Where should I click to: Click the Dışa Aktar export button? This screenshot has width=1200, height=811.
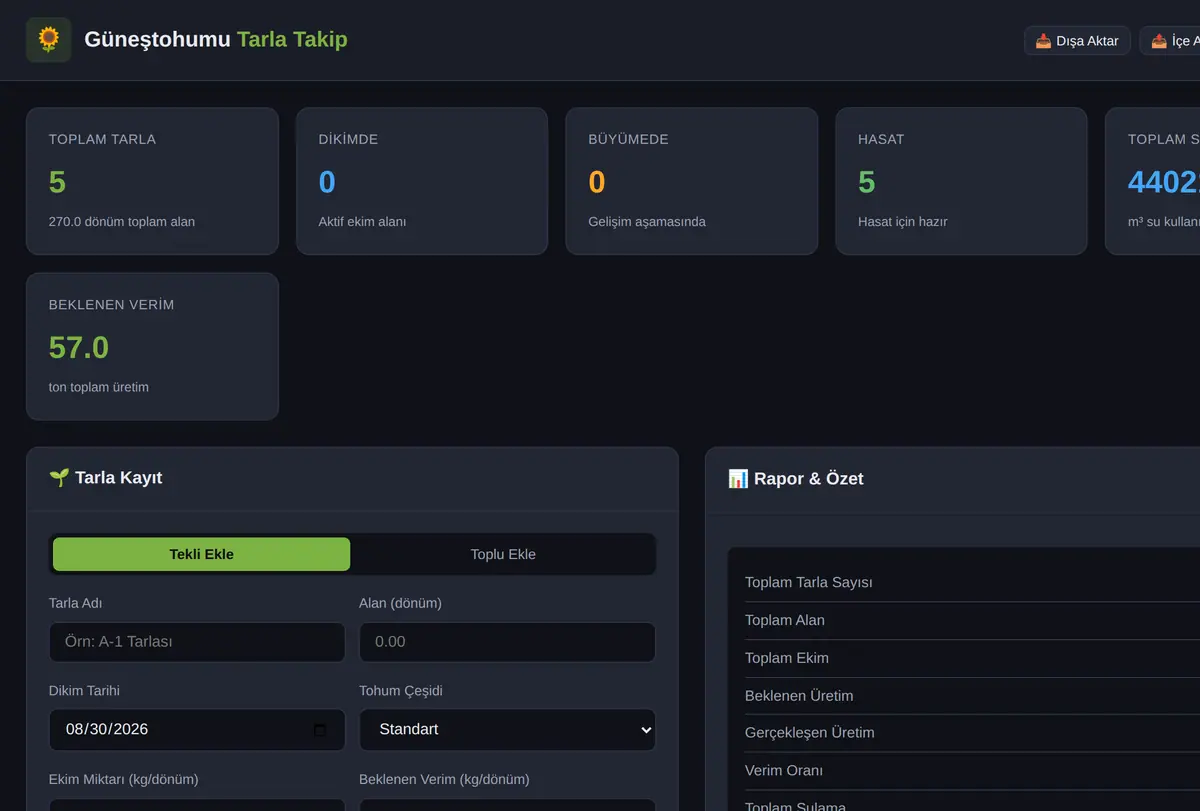[x=1077, y=41]
